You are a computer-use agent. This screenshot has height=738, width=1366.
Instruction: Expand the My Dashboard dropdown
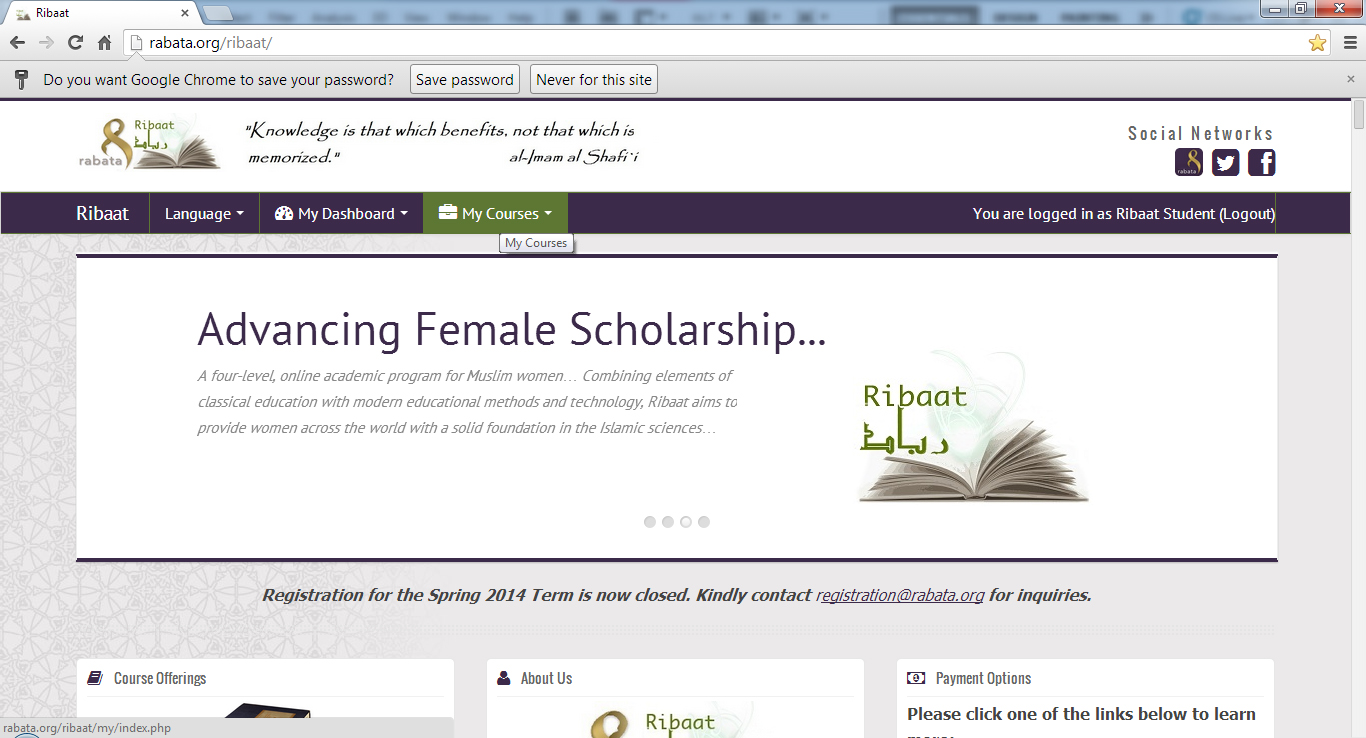[341, 213]
